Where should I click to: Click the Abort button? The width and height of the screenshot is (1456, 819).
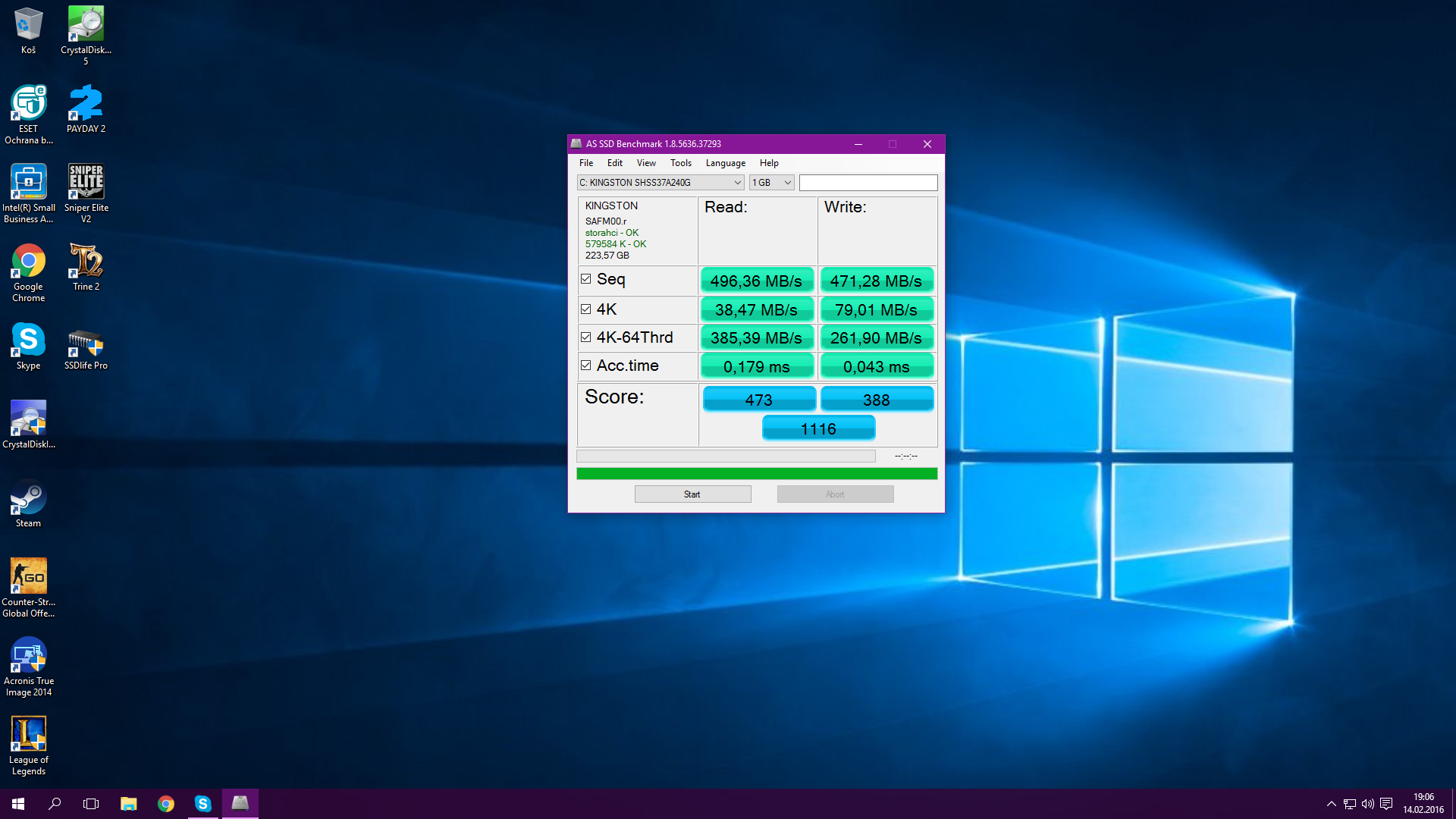pyautogui.click(x=835, y=494)
